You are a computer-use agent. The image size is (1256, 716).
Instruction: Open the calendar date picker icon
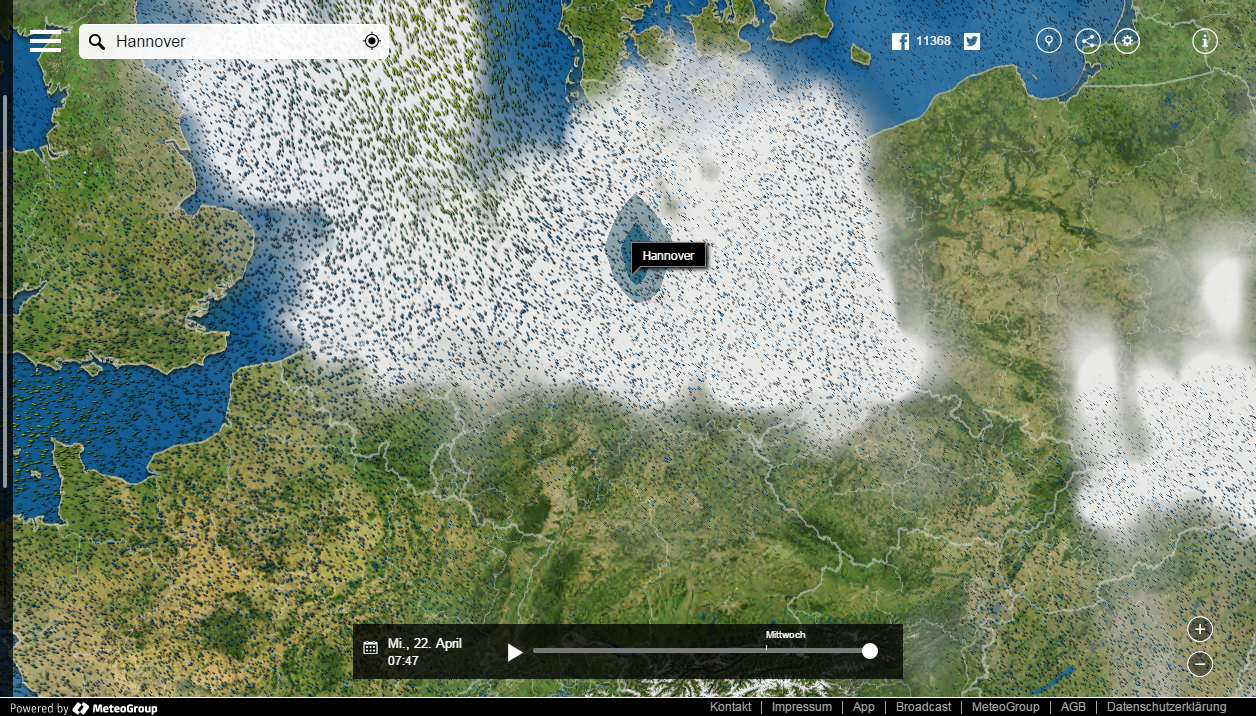pos(370,648)
